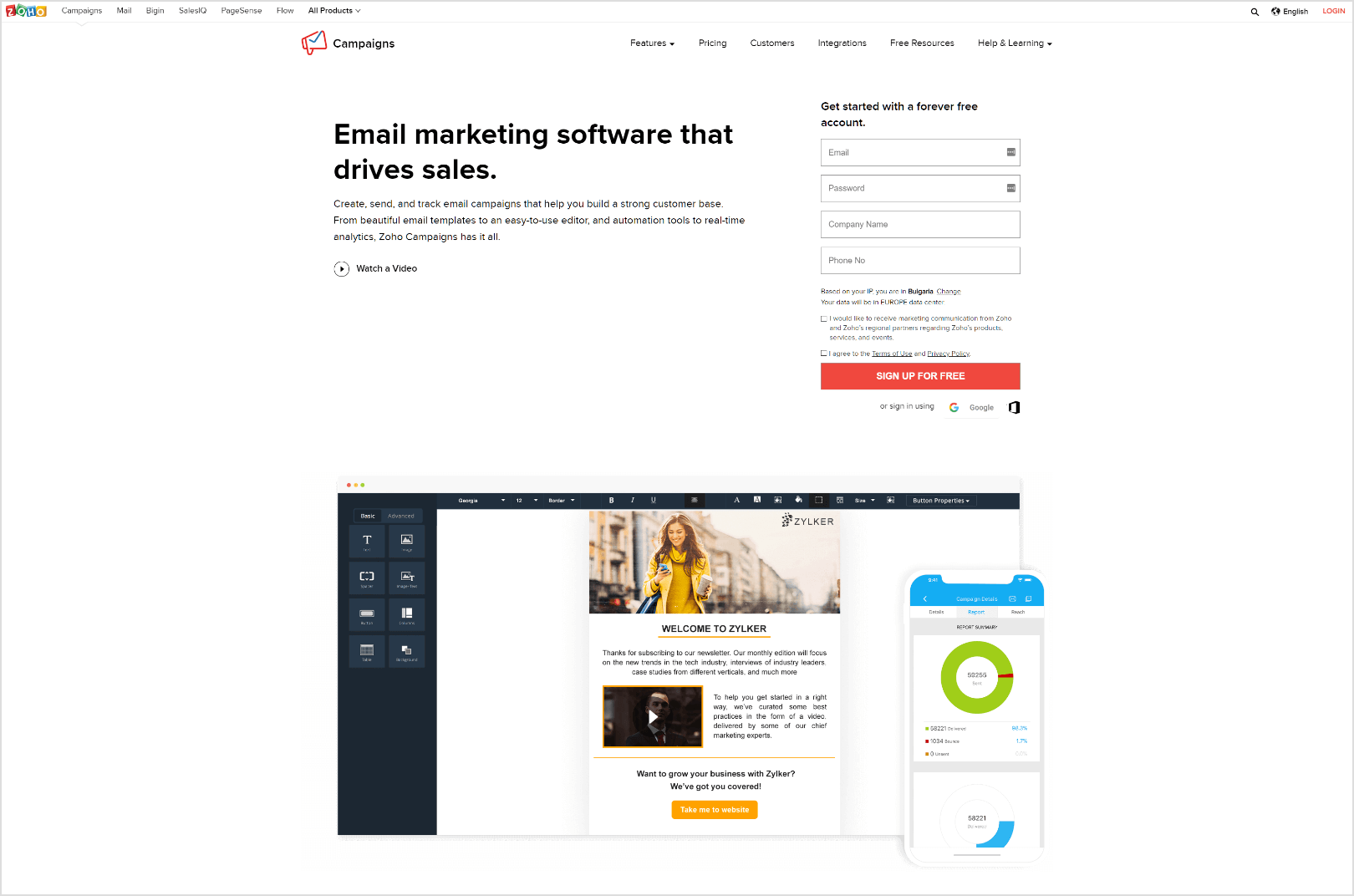The width and height of the screenshot is (1354, 896).
Task: Open the Pricing page
Action: (x=713, y=43)
